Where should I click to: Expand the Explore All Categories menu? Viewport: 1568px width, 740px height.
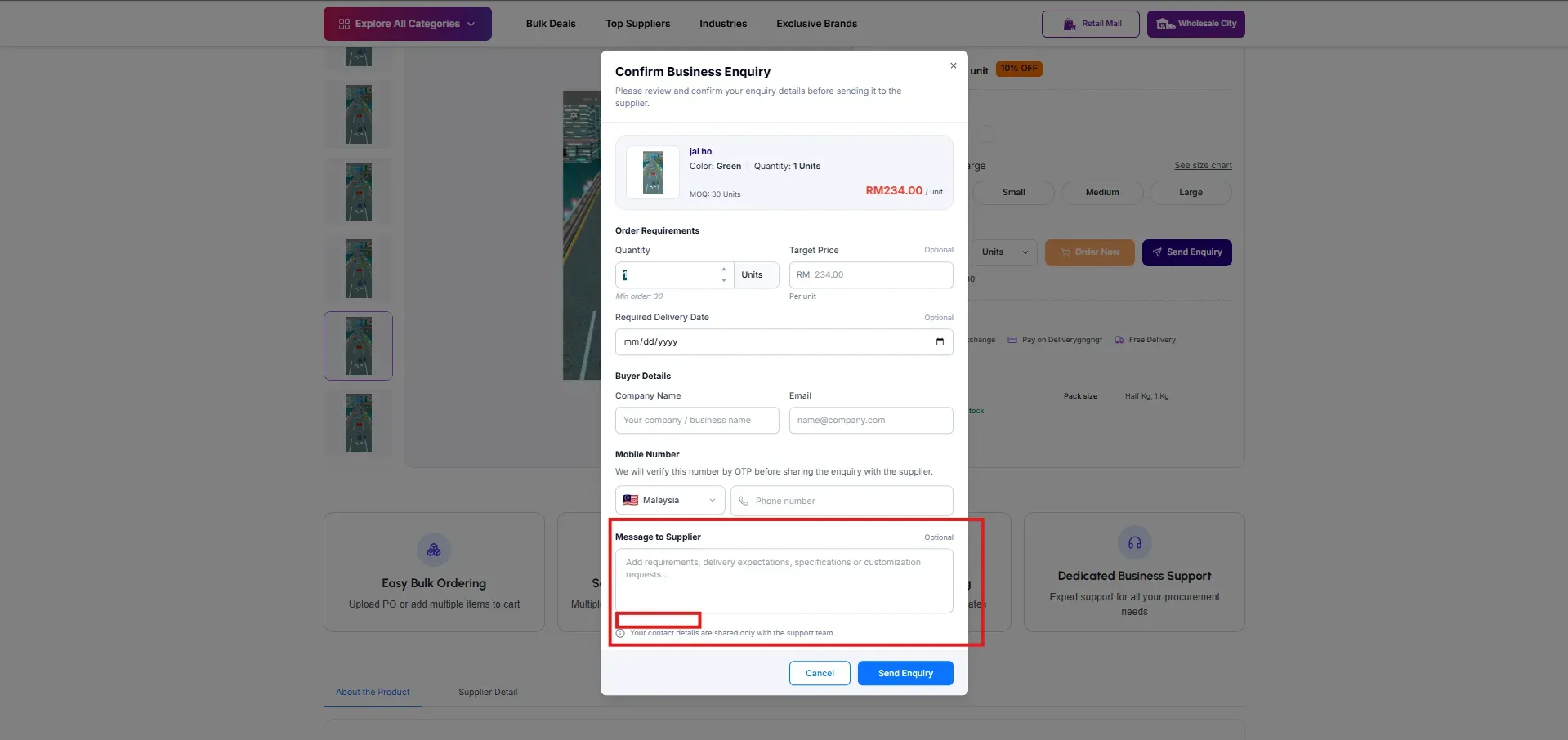point(407,24)
